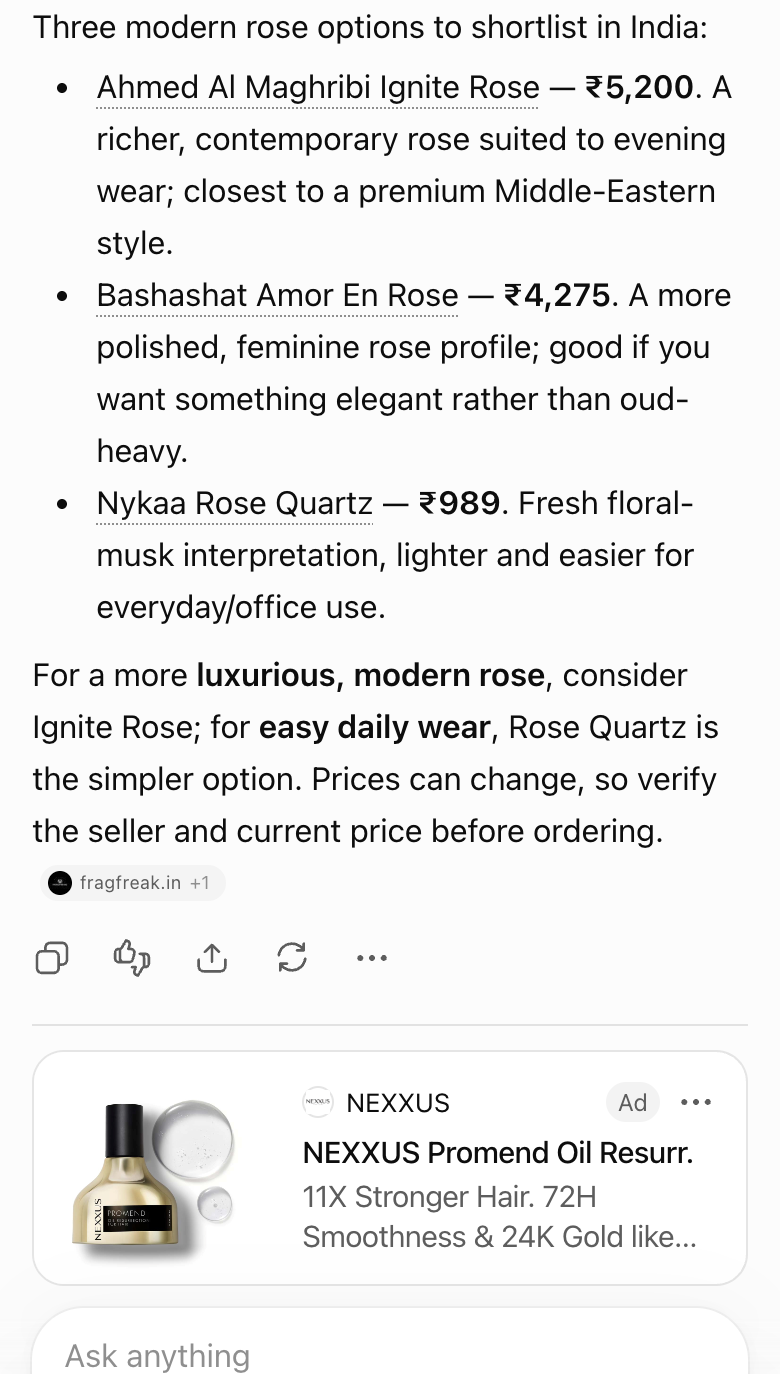The image size is (780, 1374).
Task: Click the fragfreak.in source favicon
Action: pyautogui.click(x=60, y=883)
